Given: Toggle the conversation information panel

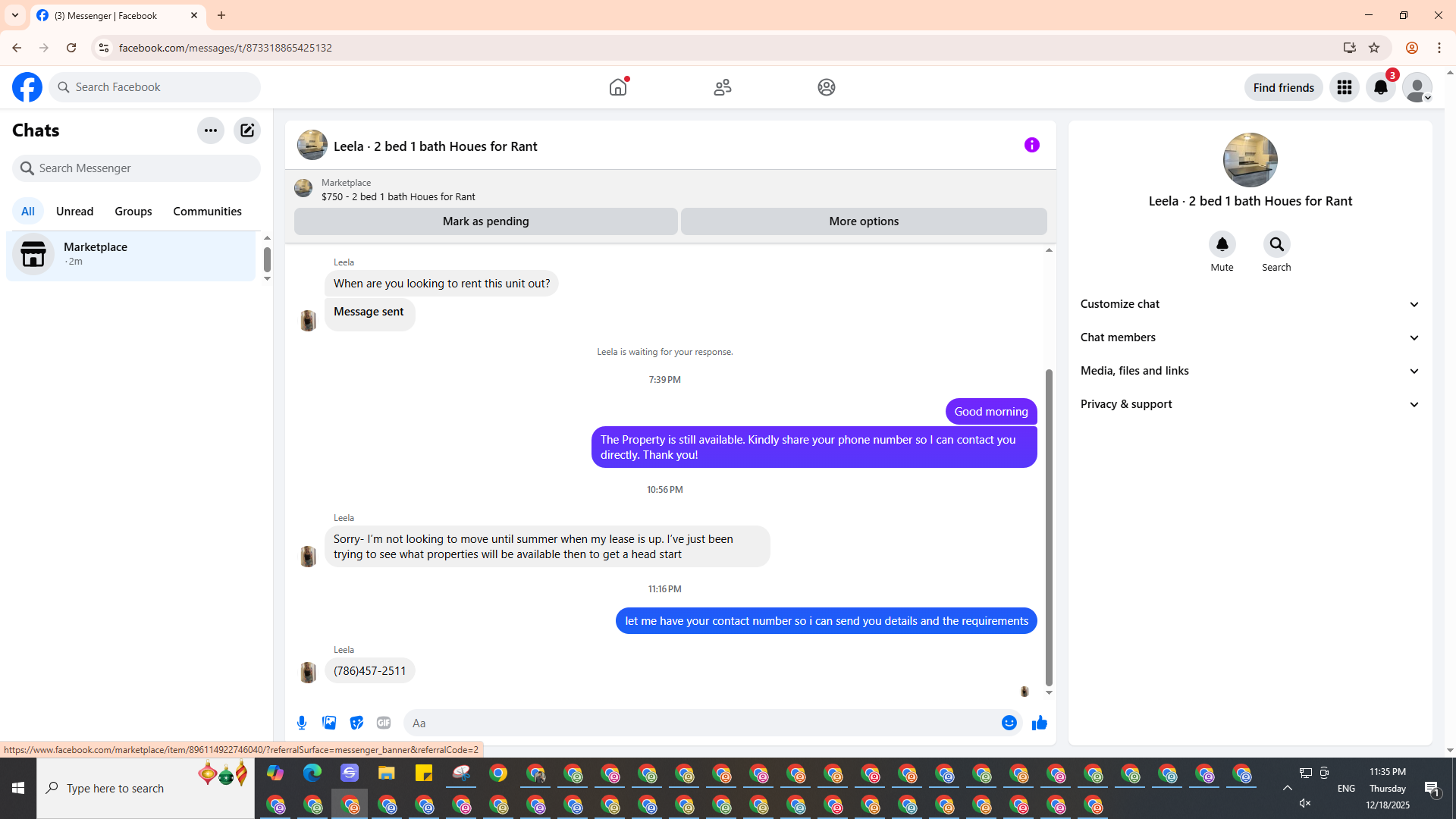Looking at the screenshot, I should [x=1031, y=145].
